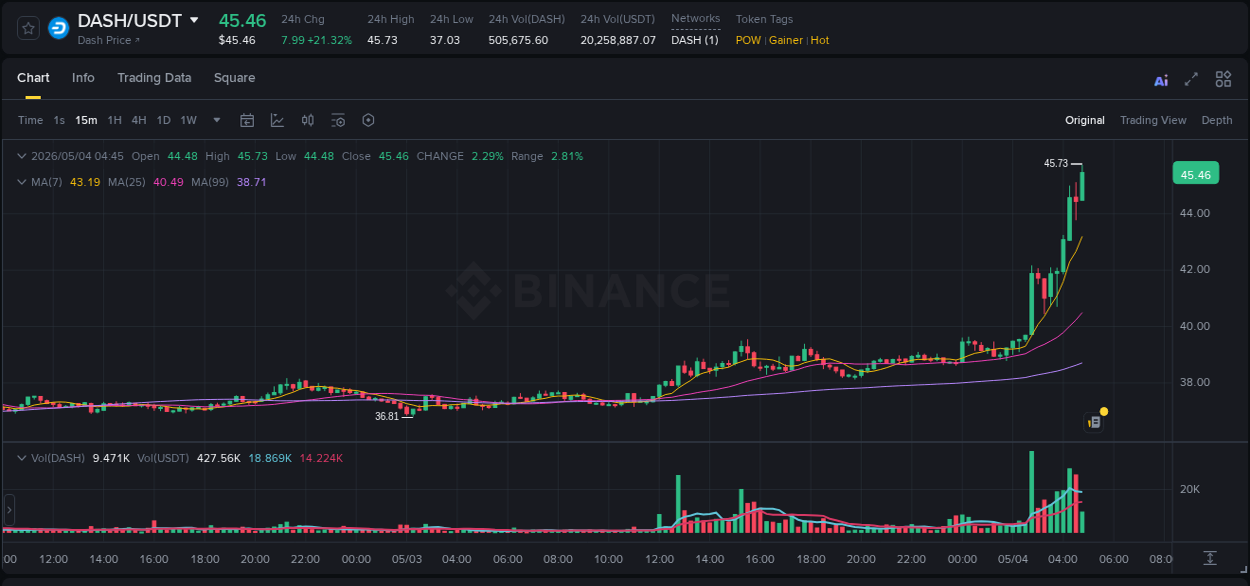1250x586 pixels.
Task: Click the hexagon chart preferences icon
Action: [368, 120]
